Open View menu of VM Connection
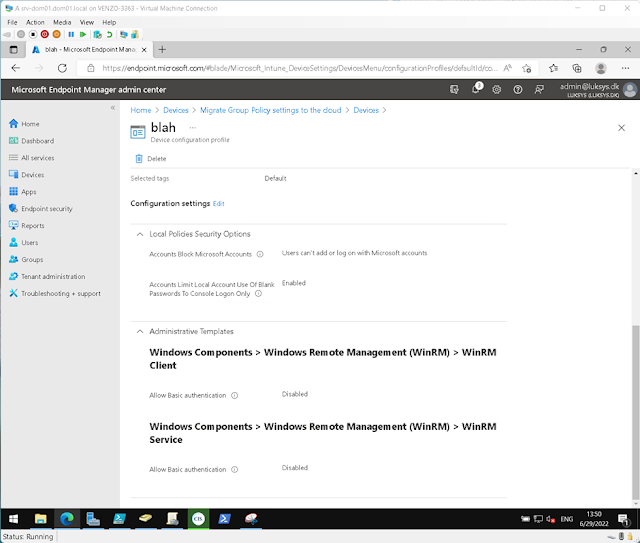640x543 pixels. point(87,22)
